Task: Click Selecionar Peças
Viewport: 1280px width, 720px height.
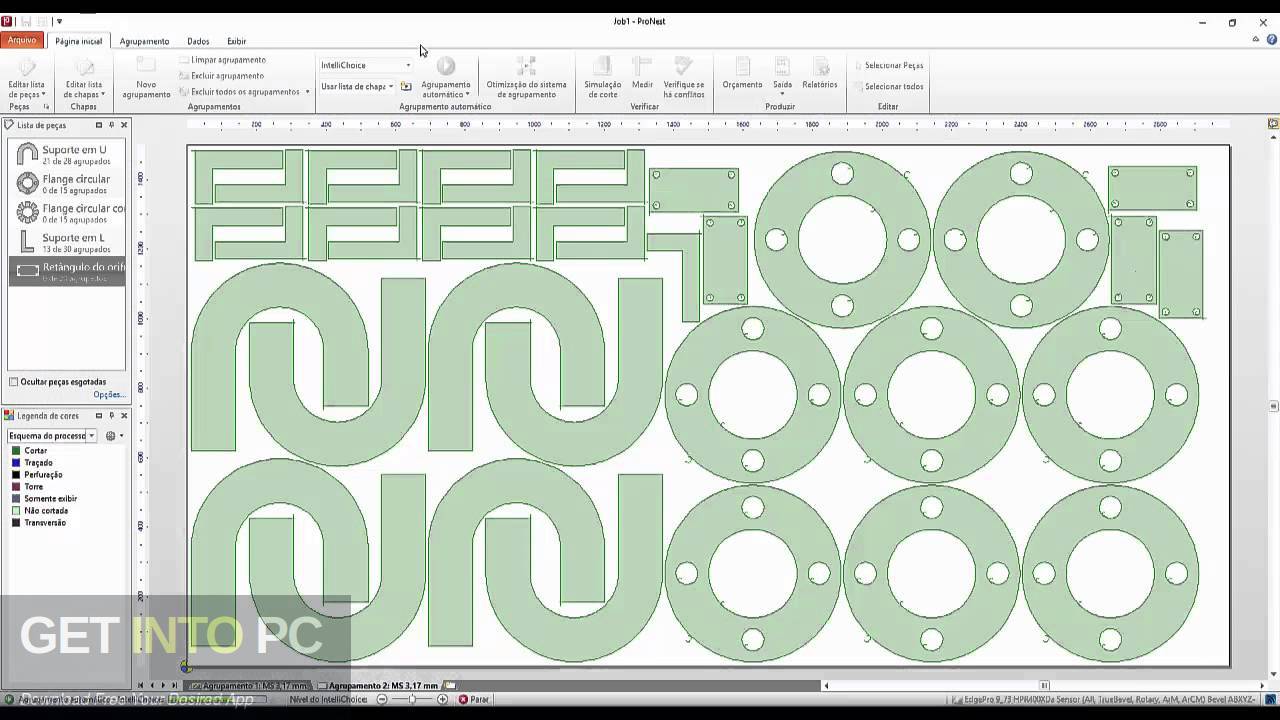Action: coord(889,65)
